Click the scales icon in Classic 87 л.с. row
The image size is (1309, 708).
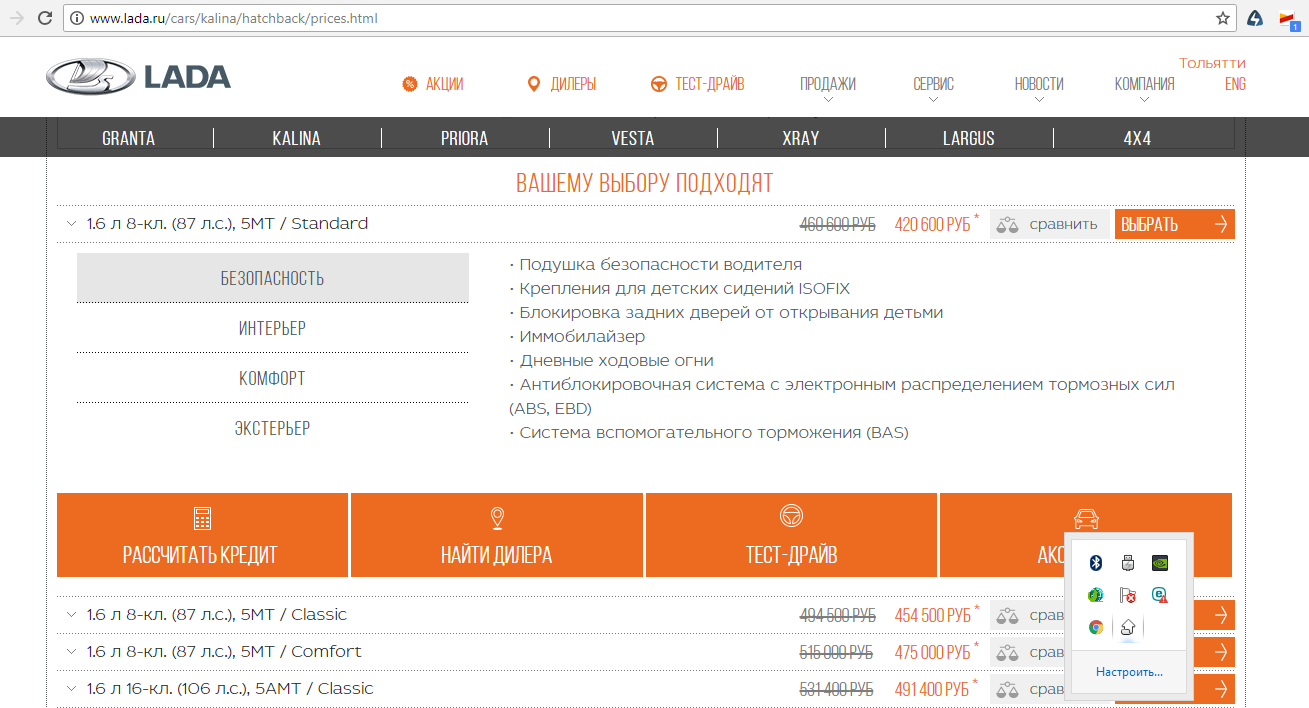(x=1007, y=615)
